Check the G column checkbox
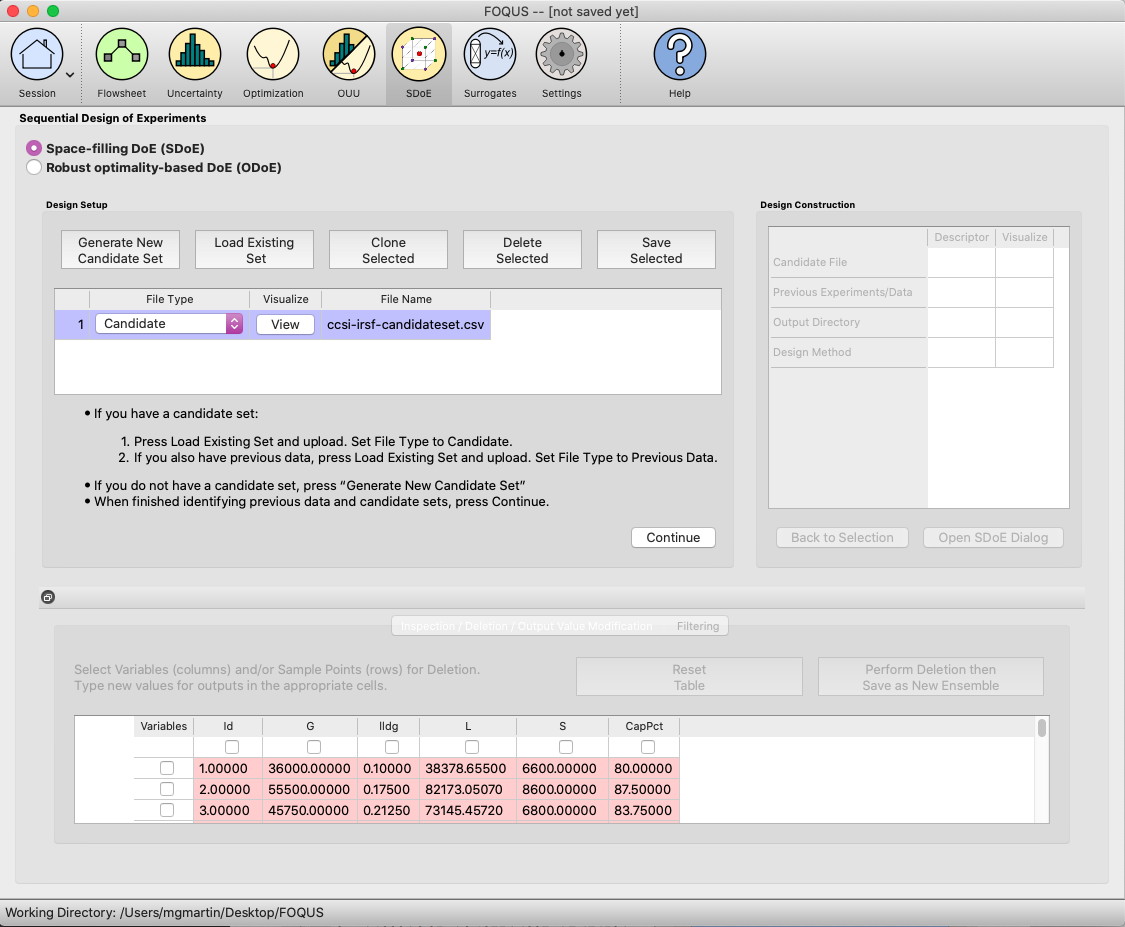Viewport: 1125px width, 927px height. 314,747
